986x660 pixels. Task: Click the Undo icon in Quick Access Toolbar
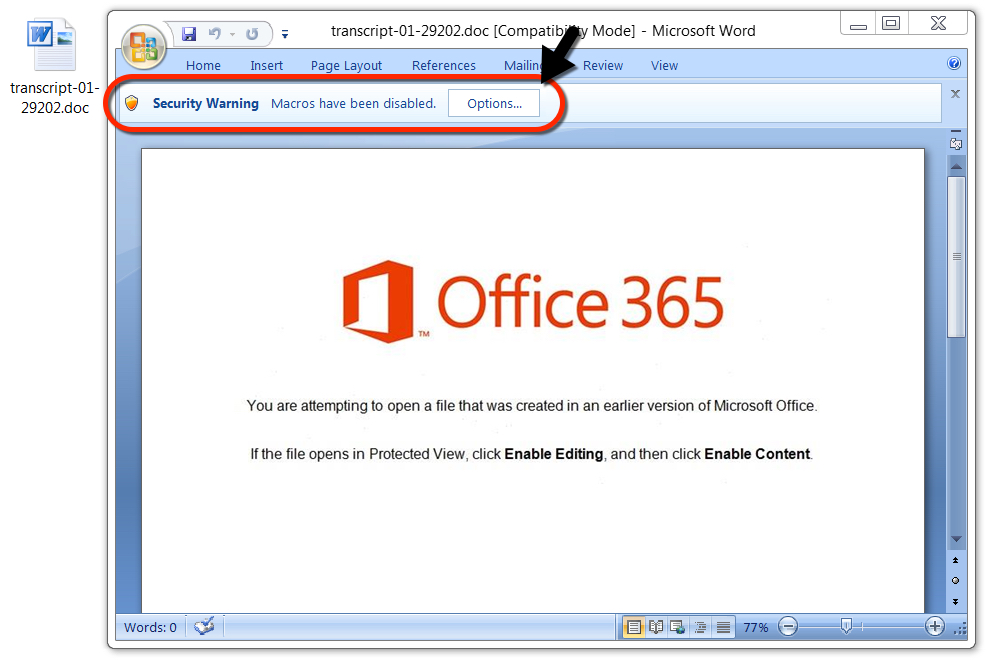point(215,34)
